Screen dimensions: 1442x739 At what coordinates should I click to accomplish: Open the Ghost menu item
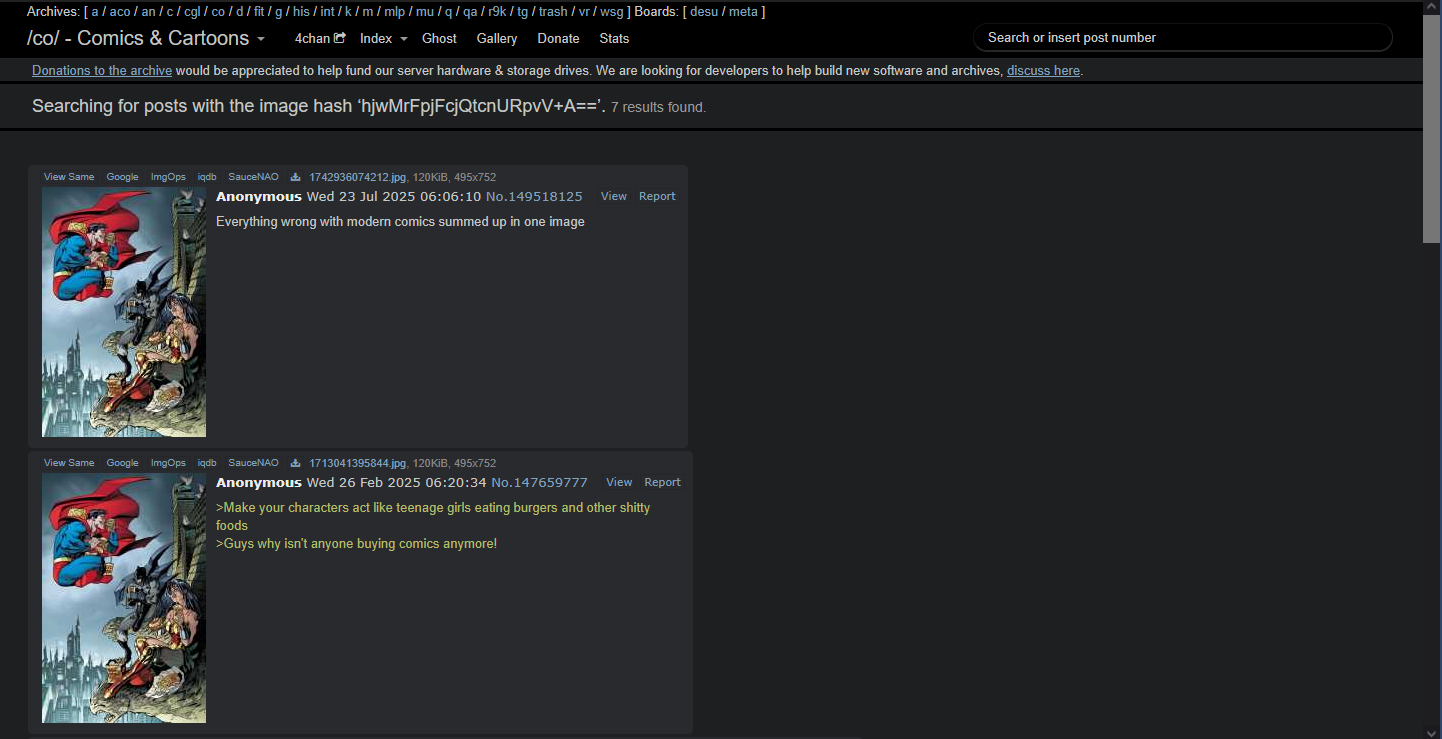pos(439,38)
